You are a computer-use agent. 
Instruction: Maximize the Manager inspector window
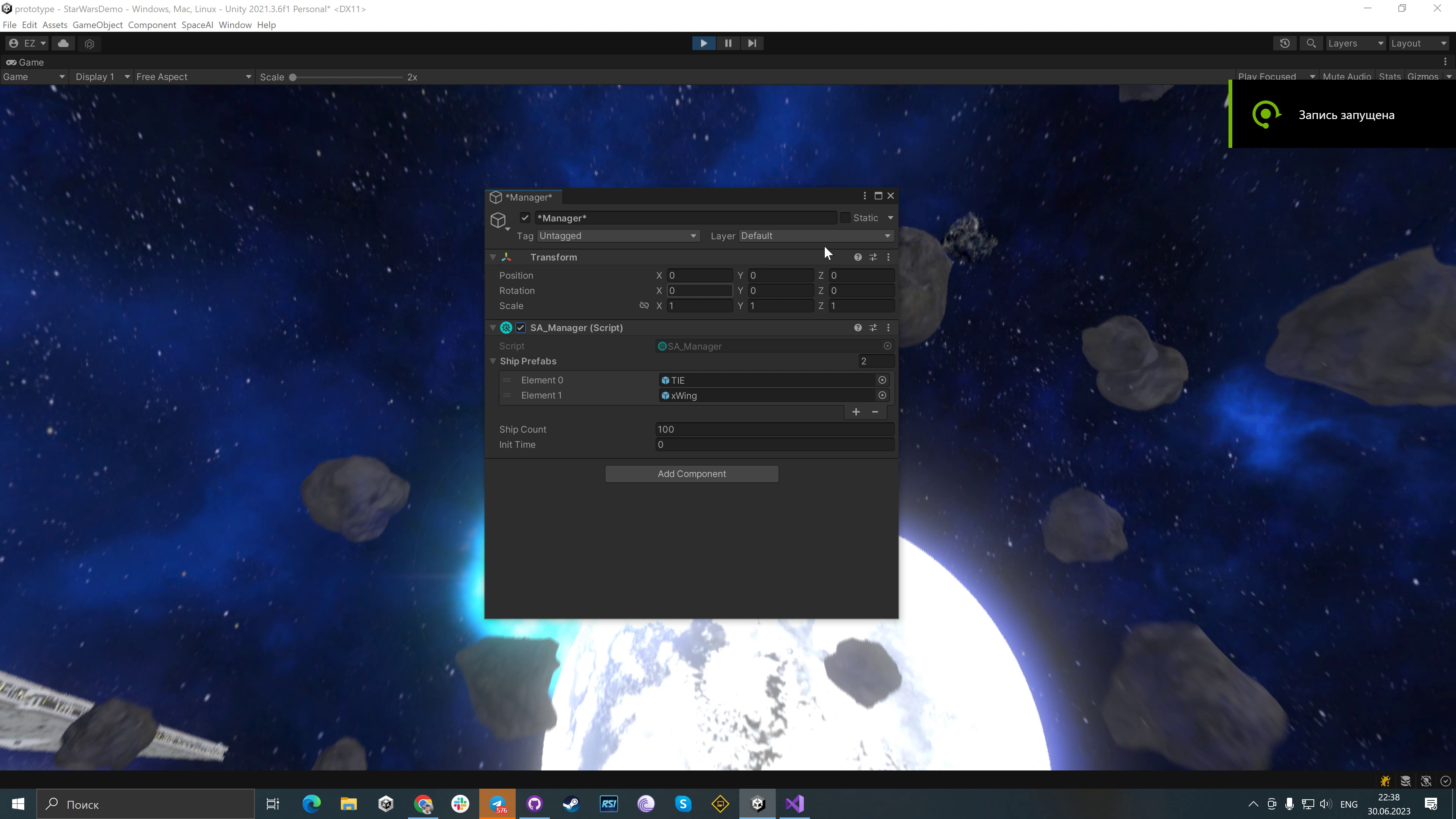879,196
